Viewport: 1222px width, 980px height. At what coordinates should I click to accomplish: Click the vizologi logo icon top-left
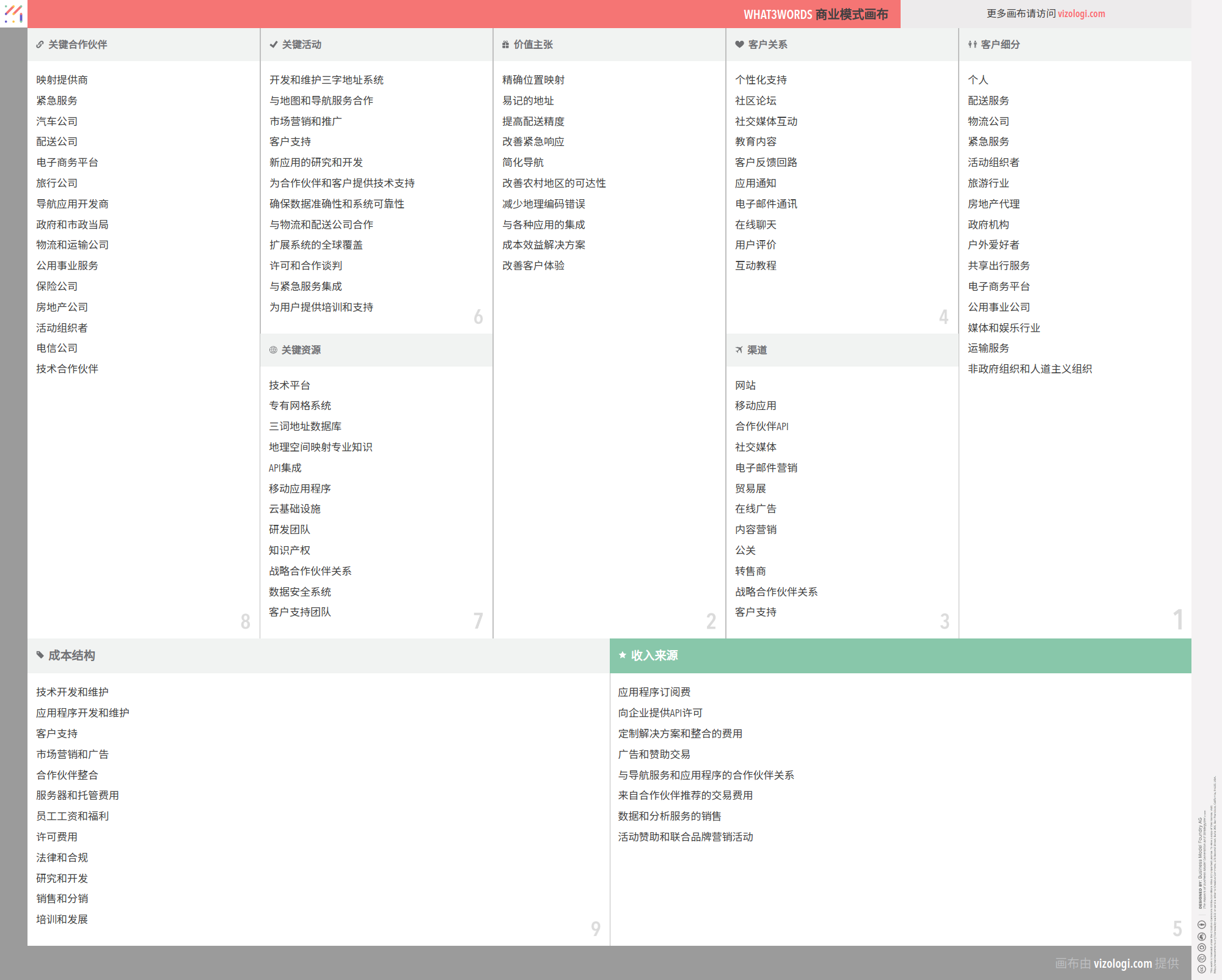point(13,13)
